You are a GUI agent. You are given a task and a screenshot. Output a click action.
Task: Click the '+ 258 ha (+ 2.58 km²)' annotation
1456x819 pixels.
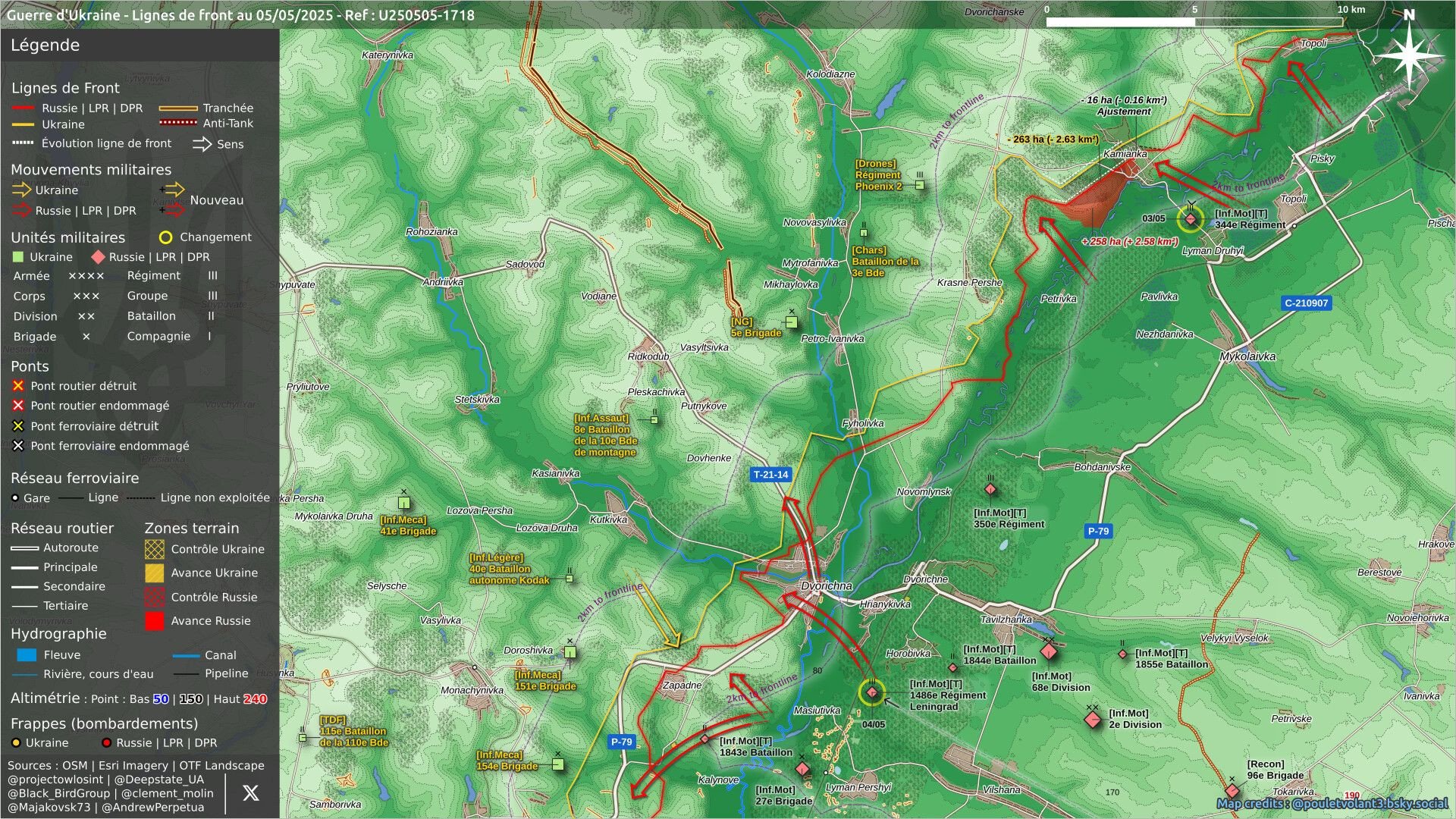[1130, 242]
